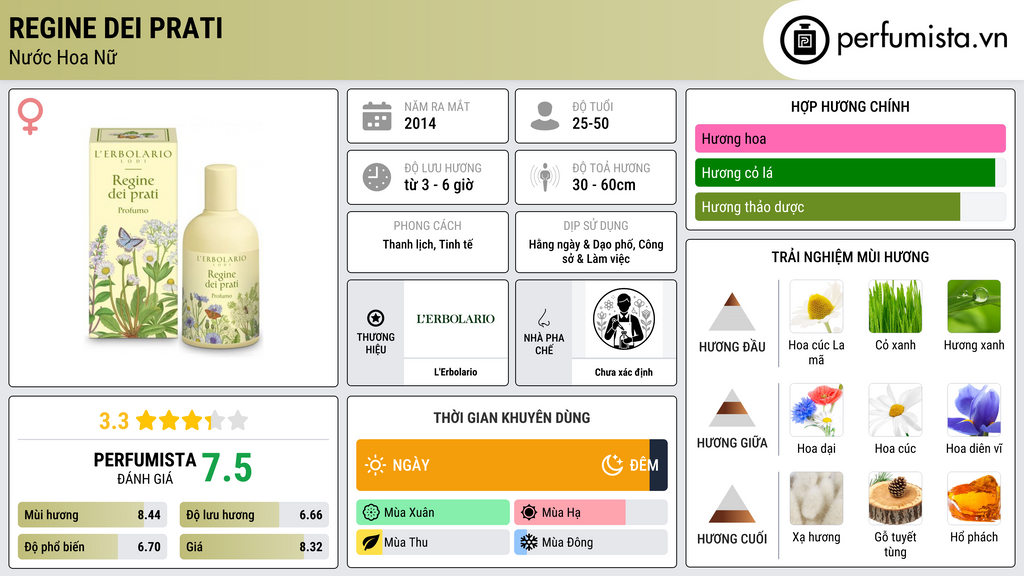Click the L'ERBOLARIO brand logo
1024x576 pixels.
(x=456, y=319)
